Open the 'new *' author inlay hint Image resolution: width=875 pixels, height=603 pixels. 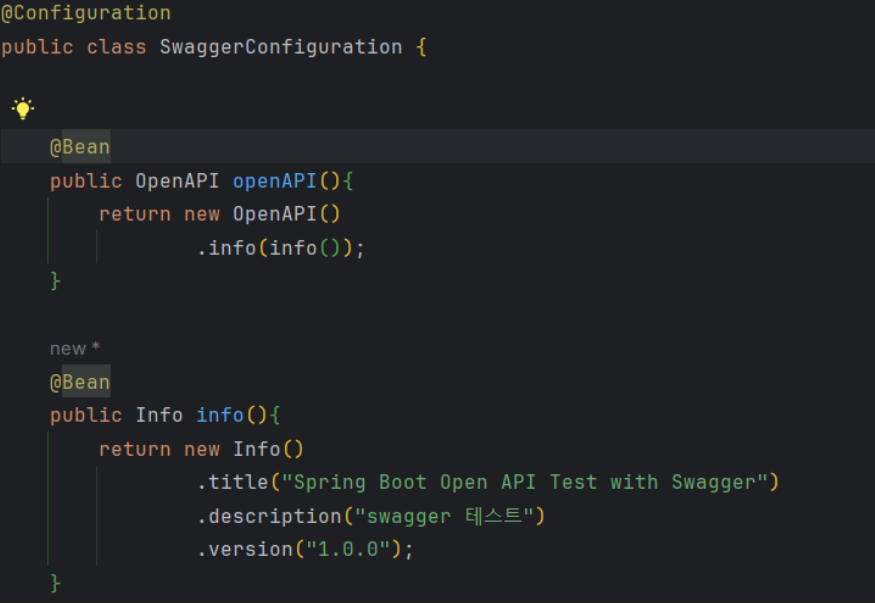tap(75, 349)
